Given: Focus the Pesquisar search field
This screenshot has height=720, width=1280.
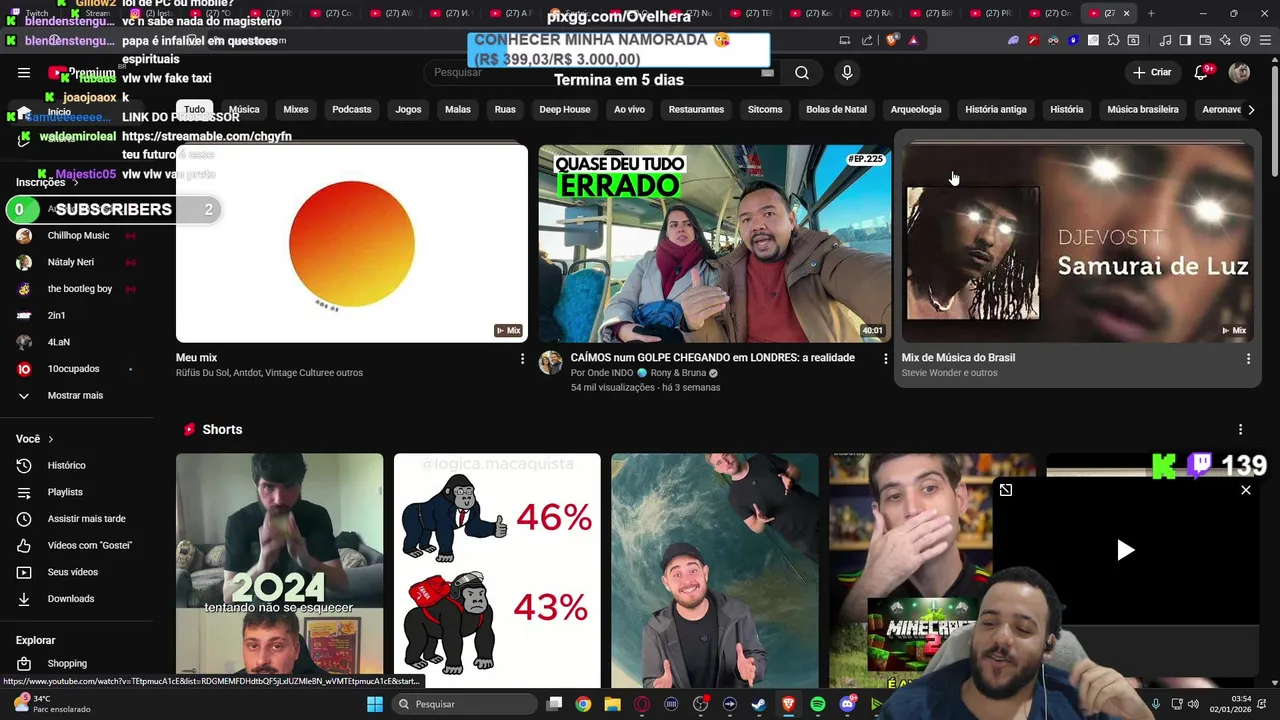Looking at the screenshot, I should (x=604, y=72).
